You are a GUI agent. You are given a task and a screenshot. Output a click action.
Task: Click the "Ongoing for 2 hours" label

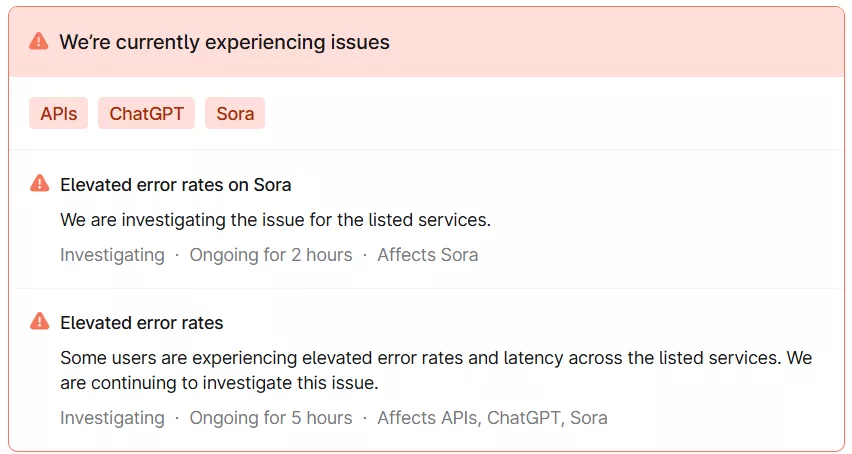coord(271,255)
